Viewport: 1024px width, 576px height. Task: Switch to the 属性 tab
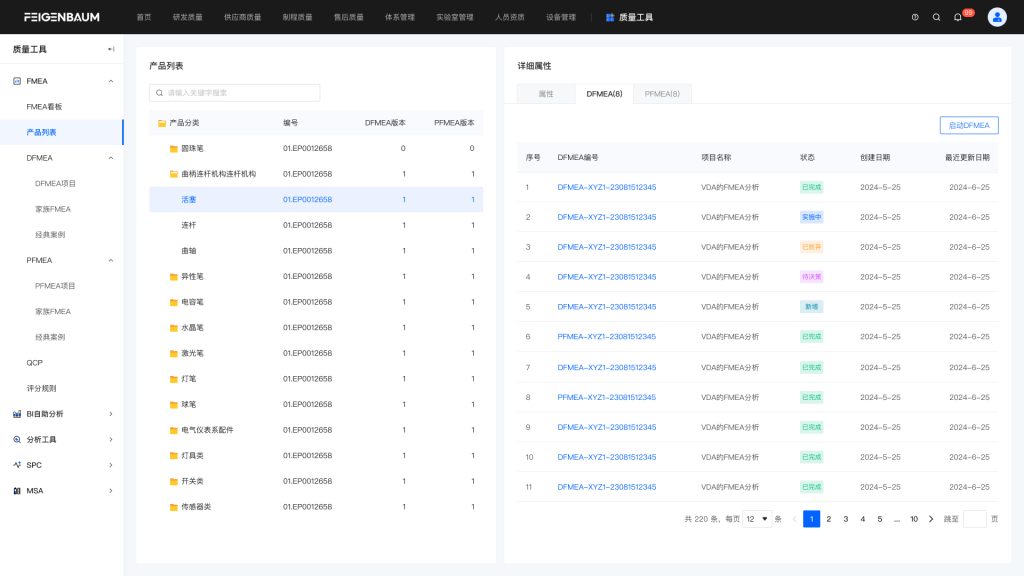(546, 94)
